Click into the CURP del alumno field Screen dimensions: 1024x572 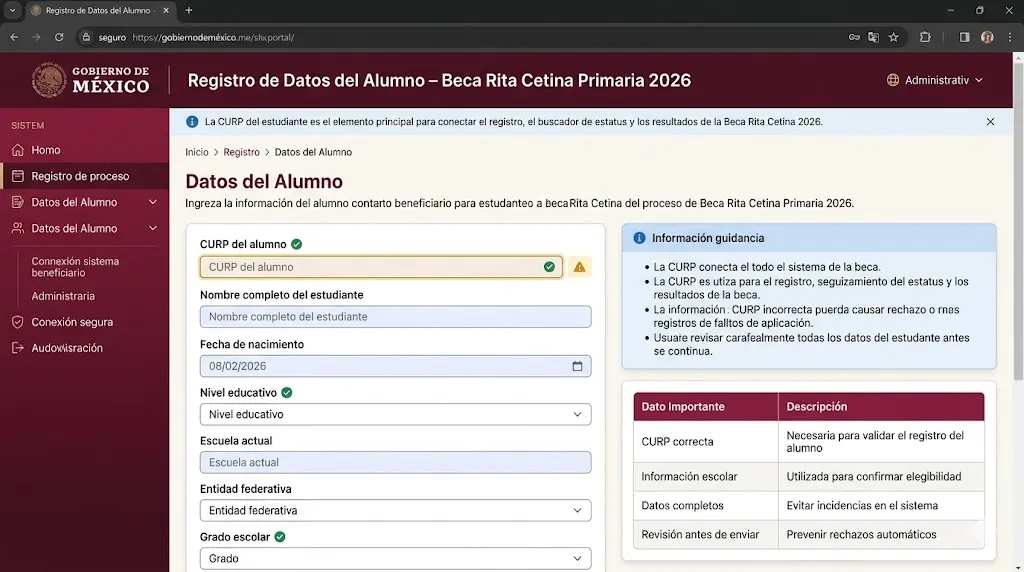(x=381, y=267)
